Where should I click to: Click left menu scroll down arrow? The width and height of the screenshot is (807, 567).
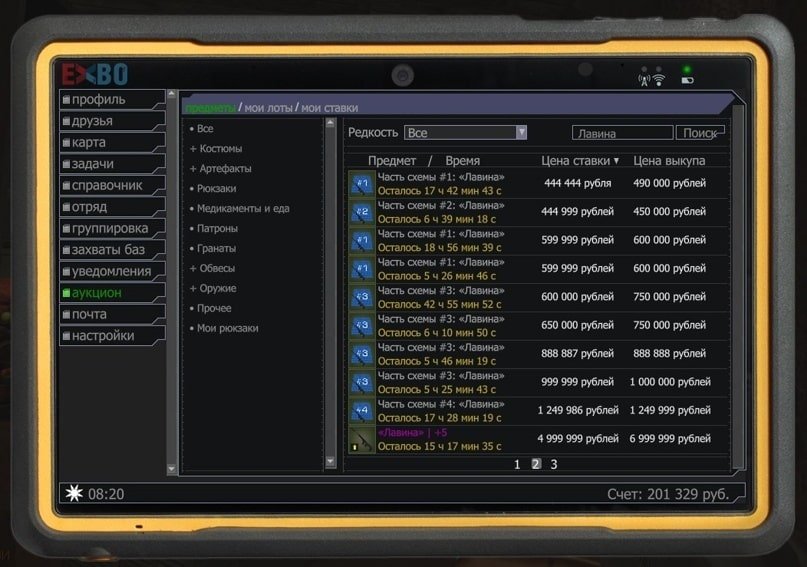tap(172, 469)
